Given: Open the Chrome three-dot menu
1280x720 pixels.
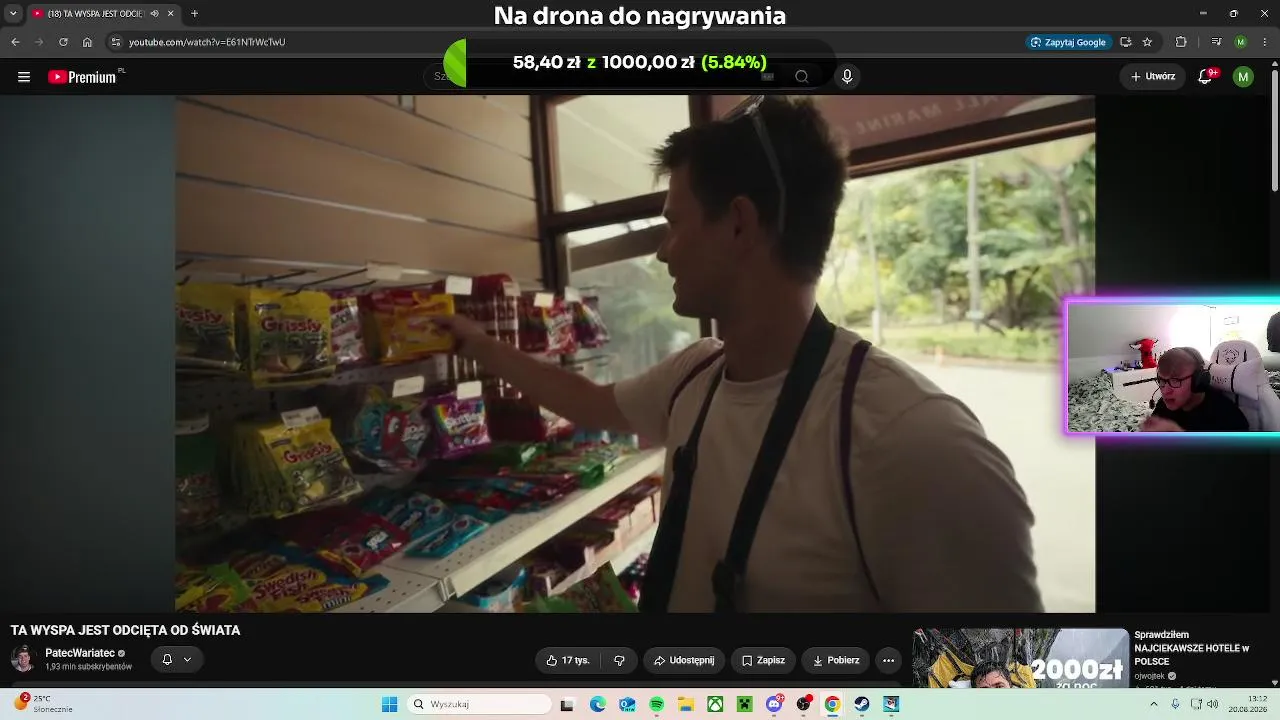Looking at the screenshot, I should 1264,42.
